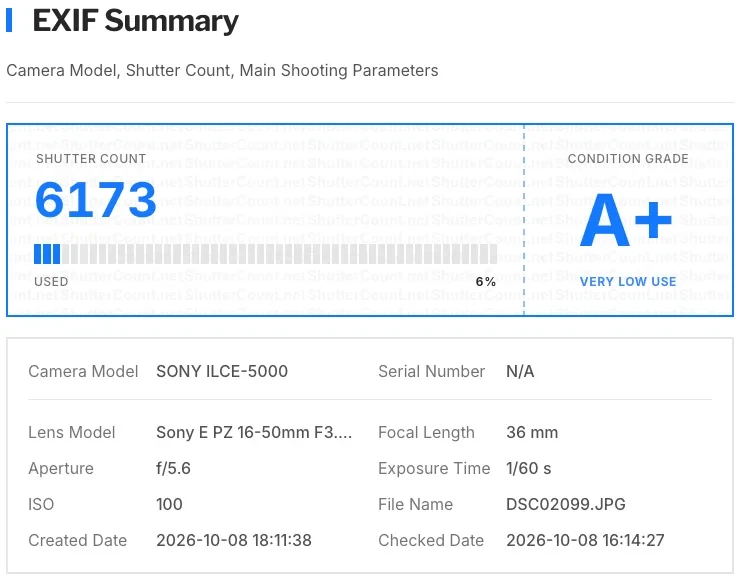Click the Exposure Time label

coord(434,468)
